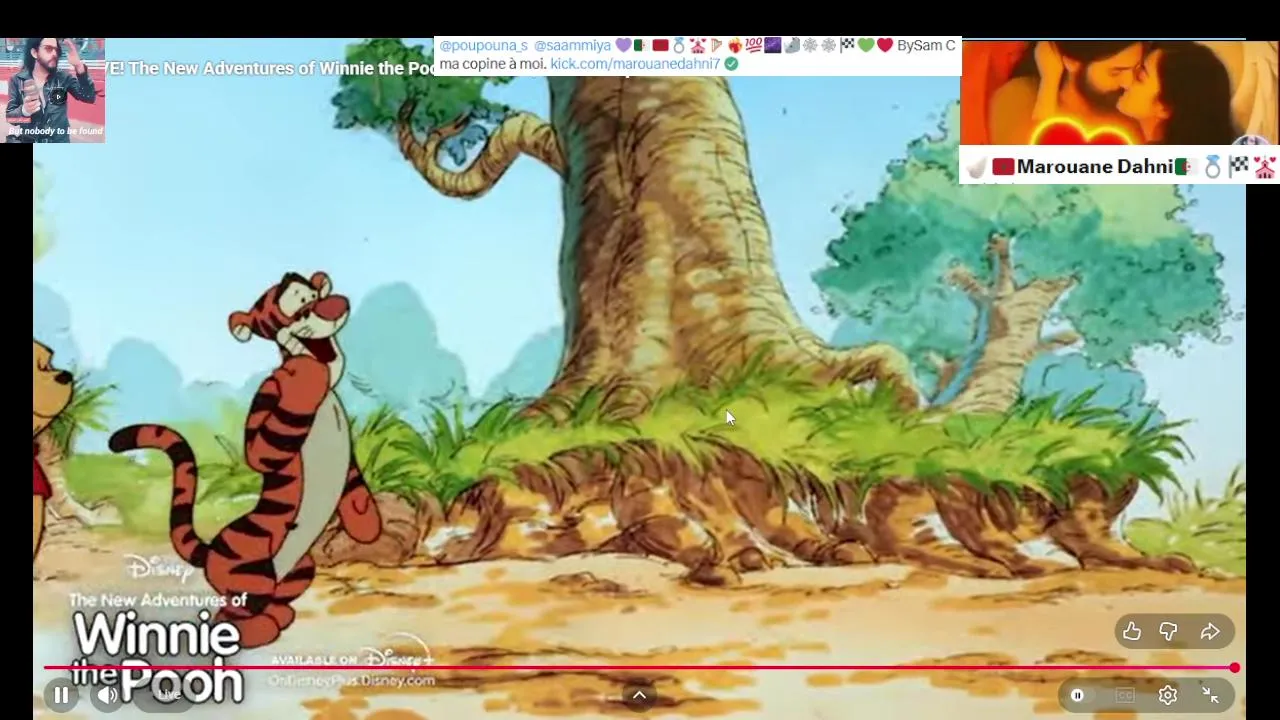Open video settings gear
The image size is (1280, 720).
pos(1168,695)
